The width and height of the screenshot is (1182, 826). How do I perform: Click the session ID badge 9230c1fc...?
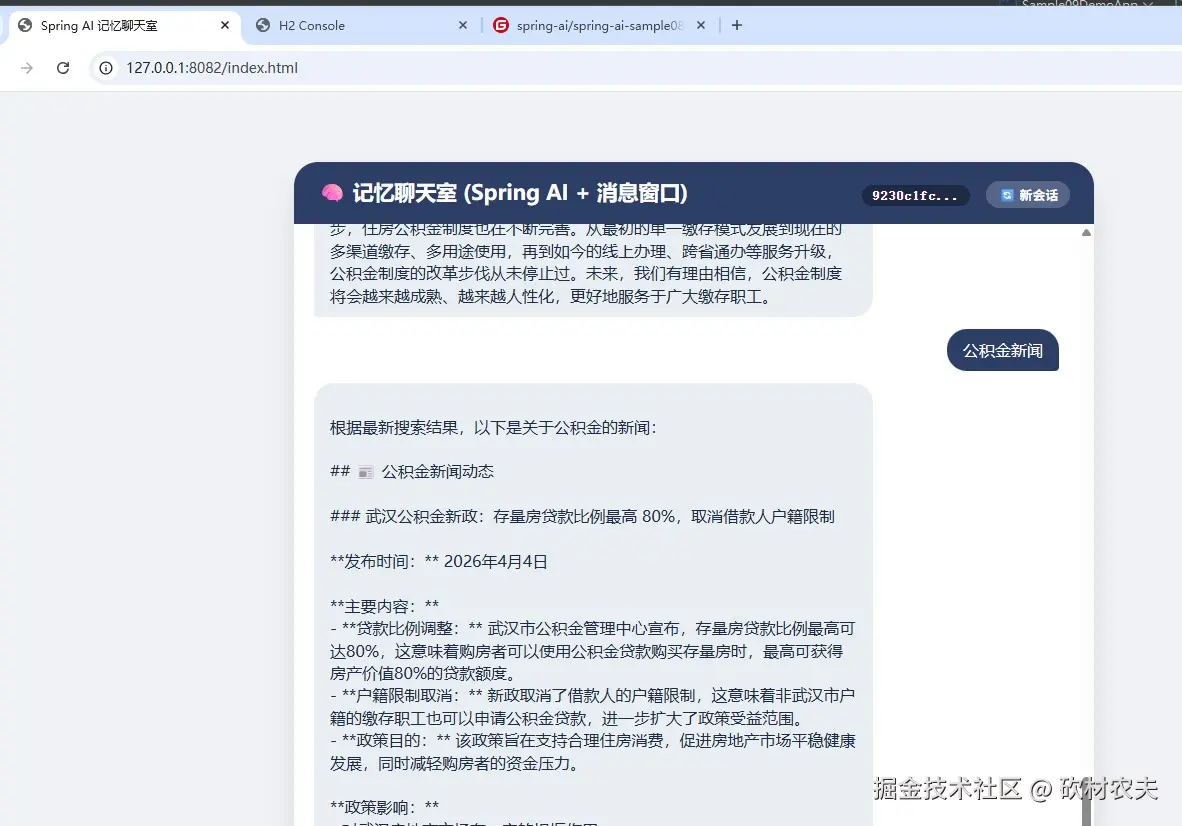[x=915, y=196]
